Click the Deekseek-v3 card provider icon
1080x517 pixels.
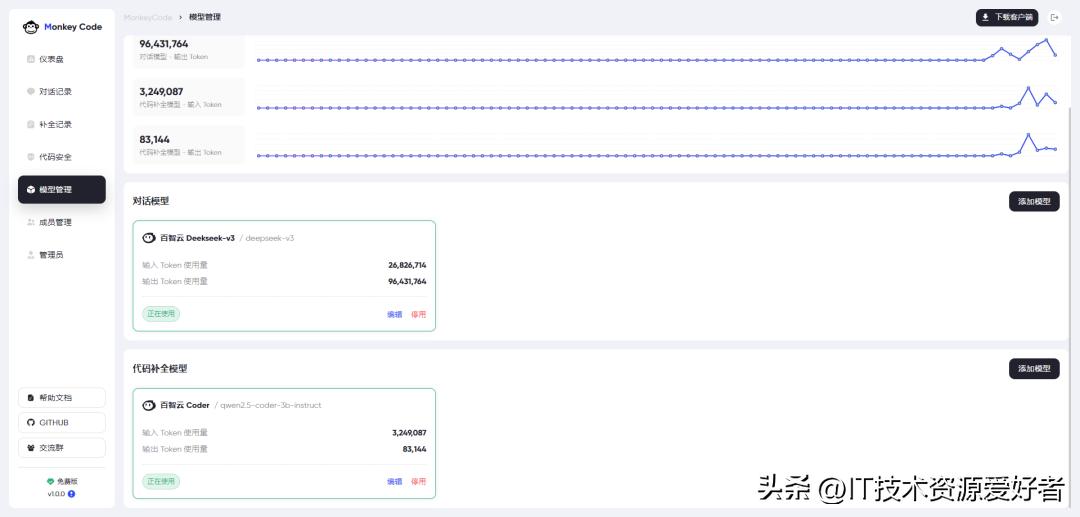[149, 238]
